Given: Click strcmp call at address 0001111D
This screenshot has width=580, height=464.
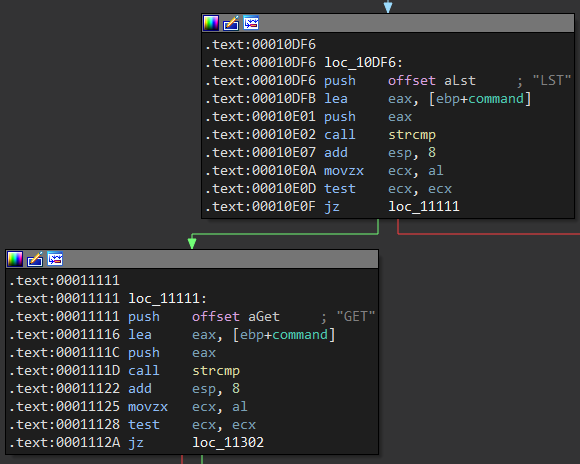Looking at the screenshot, I should (216, 371).
